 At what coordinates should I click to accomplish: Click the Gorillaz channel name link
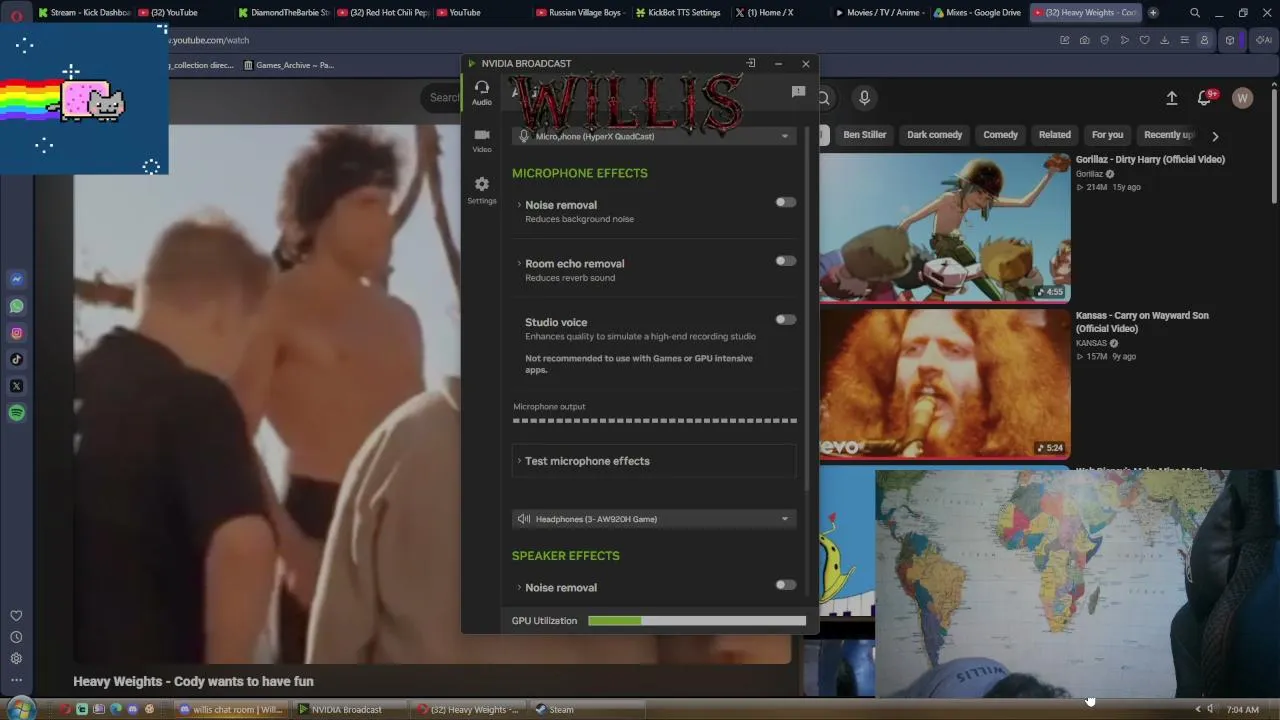tap(1090, 174)
